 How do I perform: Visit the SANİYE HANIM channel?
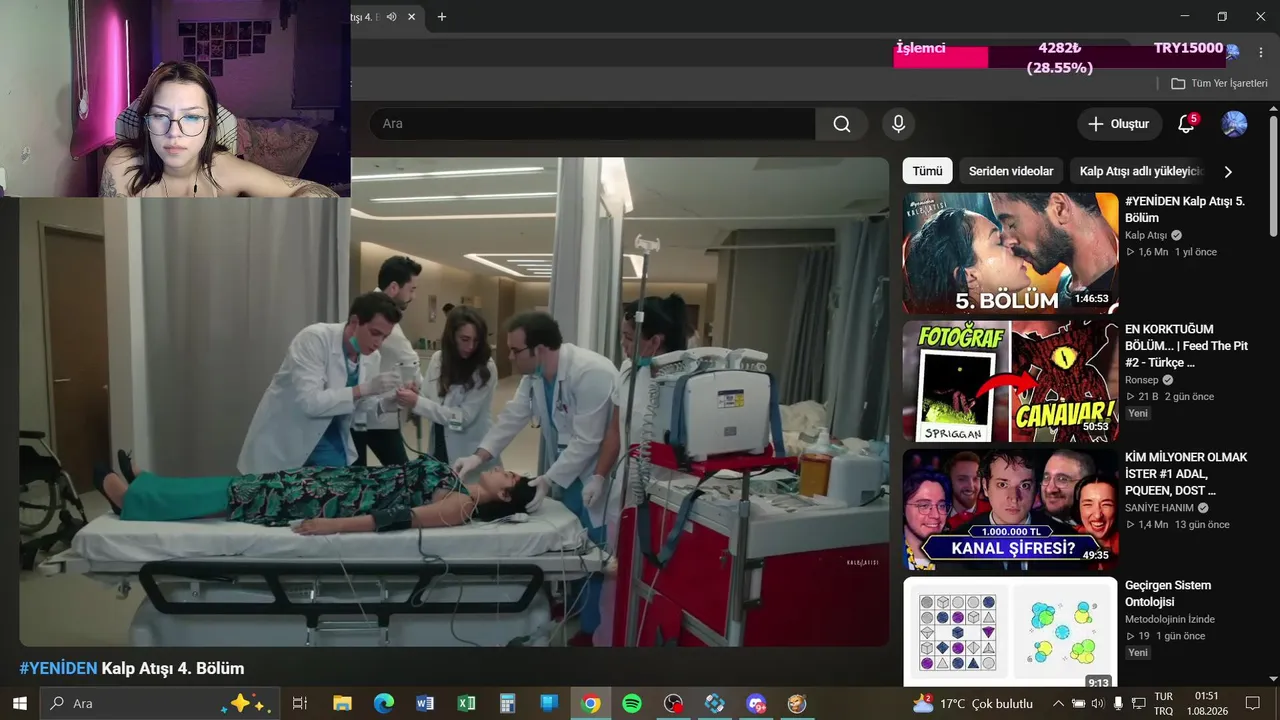(x=1159, y=508)
